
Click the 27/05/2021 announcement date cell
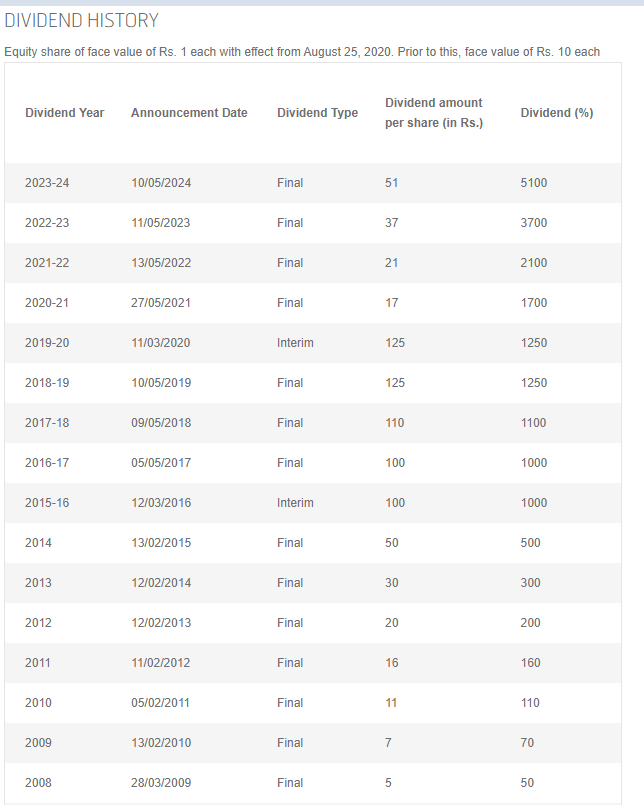point(161,303)
